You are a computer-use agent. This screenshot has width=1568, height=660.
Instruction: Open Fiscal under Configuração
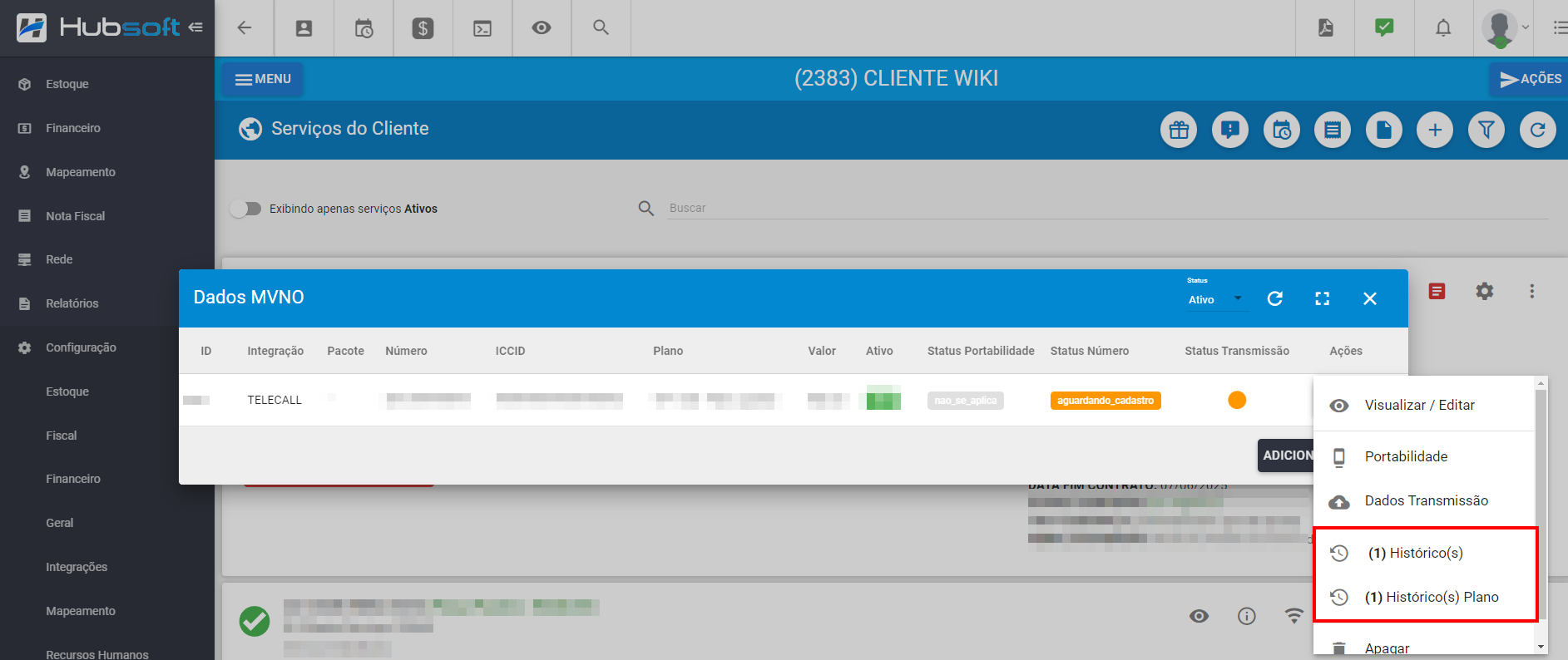(62, 436)
